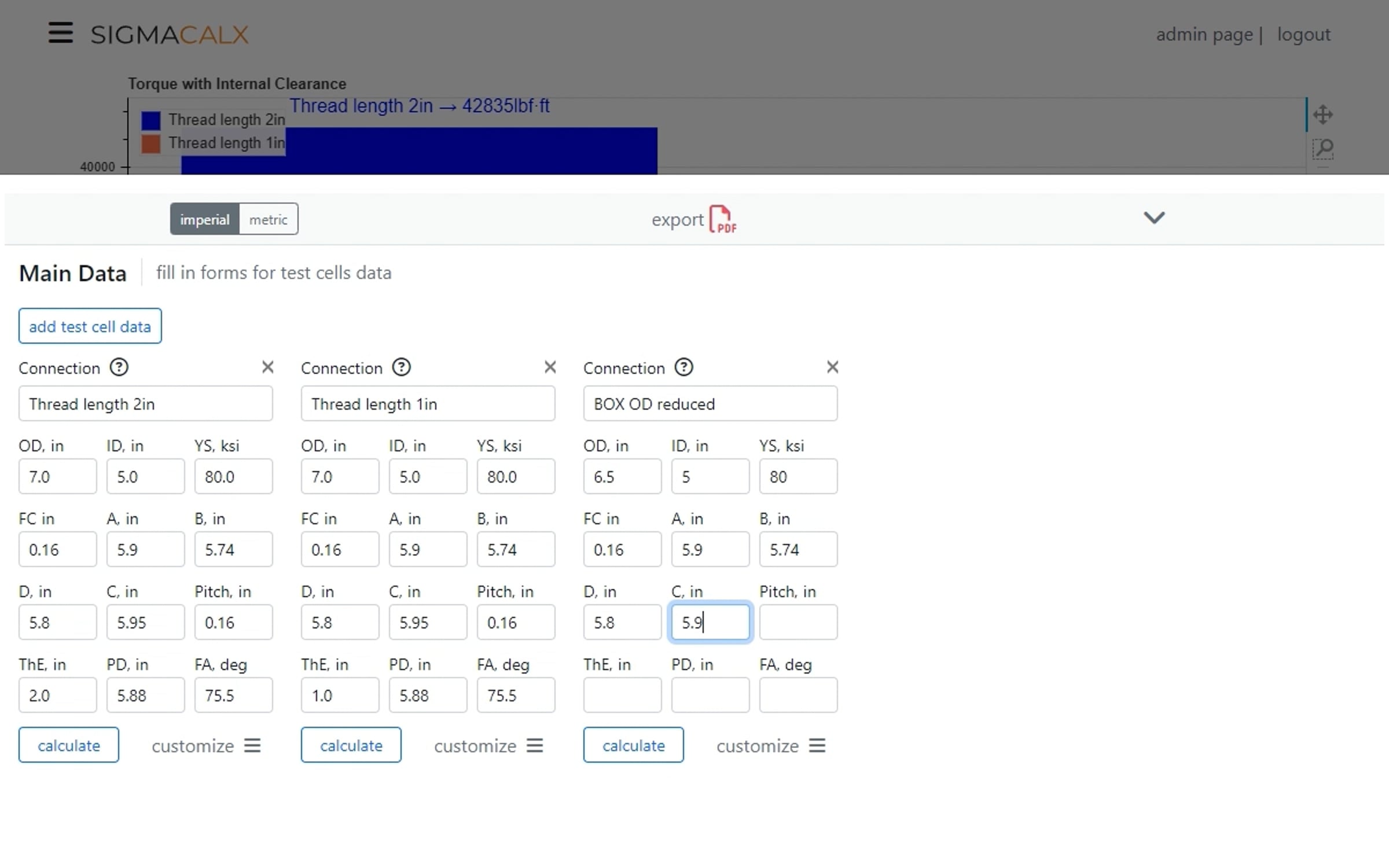Click add test cell data button
This screenshot has width=1389, height=868.
pos(90,326)
